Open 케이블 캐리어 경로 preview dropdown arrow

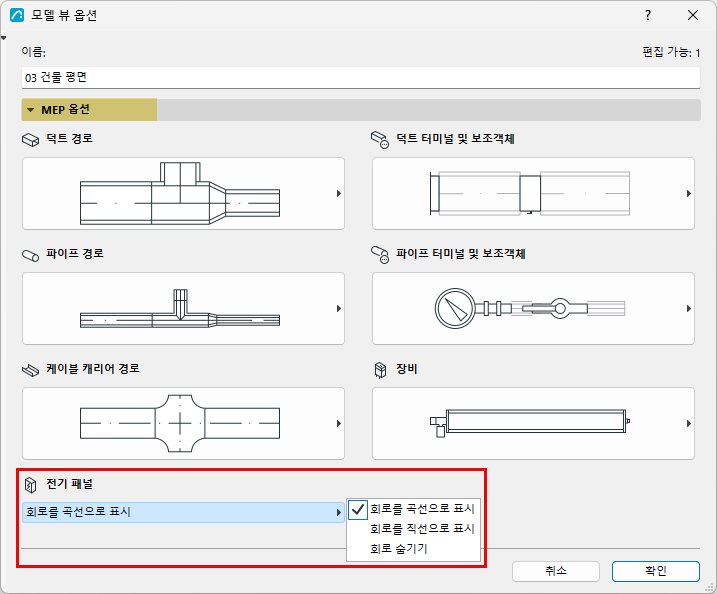point(339,423)
